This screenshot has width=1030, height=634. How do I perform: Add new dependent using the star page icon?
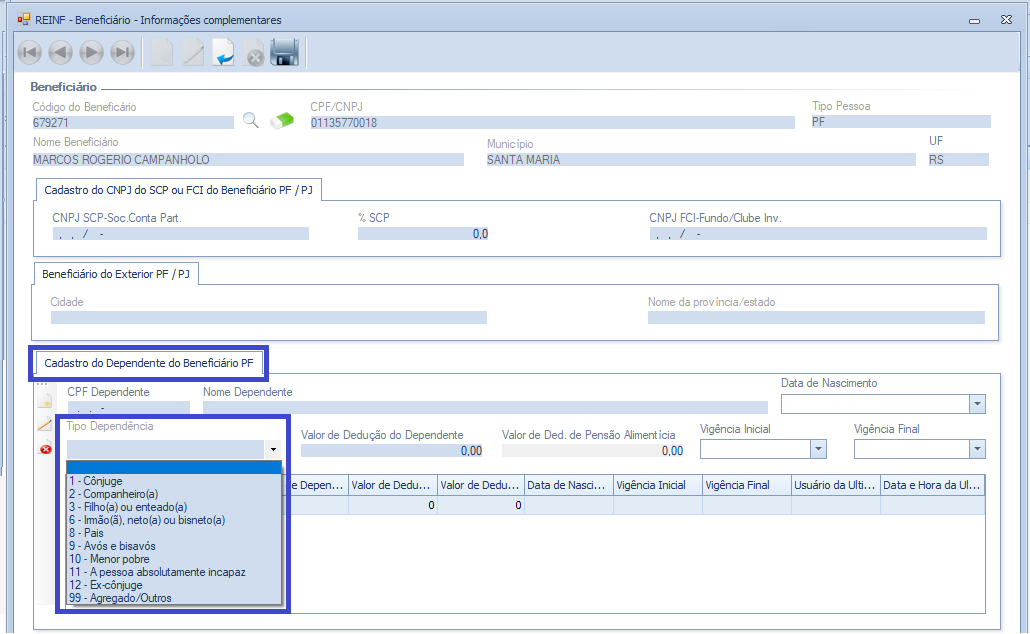tap(45, 401)
